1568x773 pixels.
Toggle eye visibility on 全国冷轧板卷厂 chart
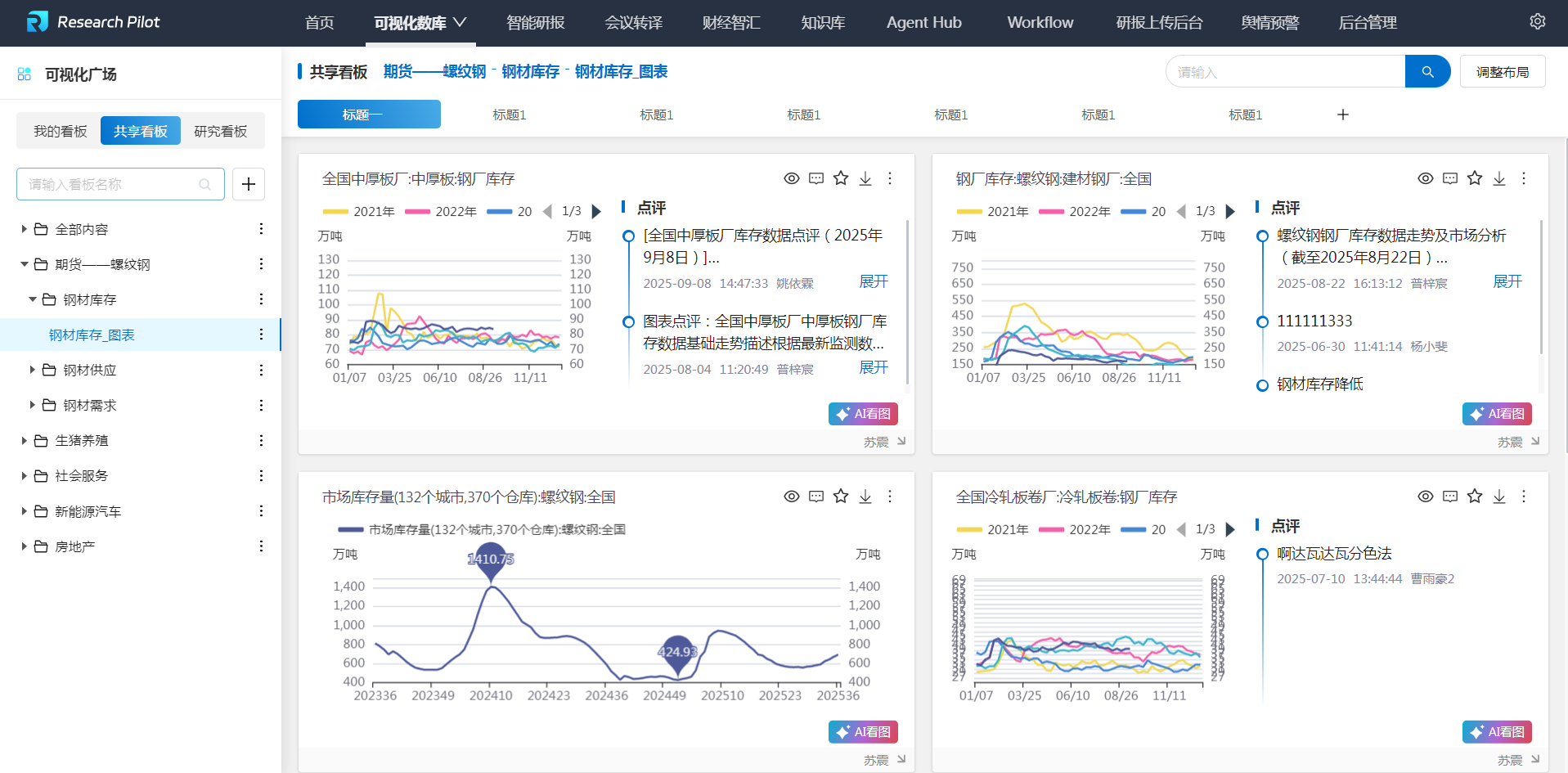click(x=1425, y=497)
